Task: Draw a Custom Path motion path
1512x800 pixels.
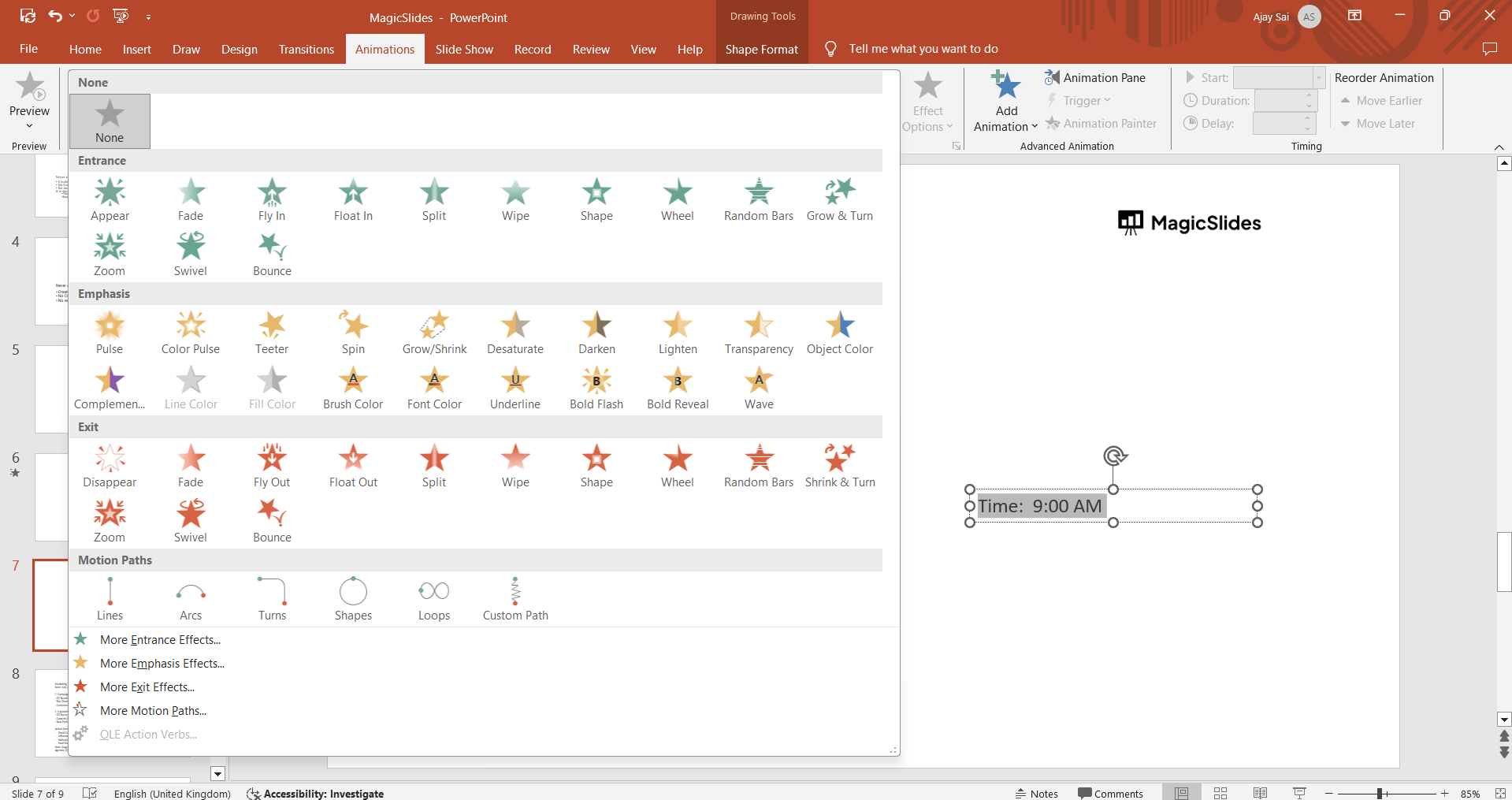Action: (x=515, y=599)
